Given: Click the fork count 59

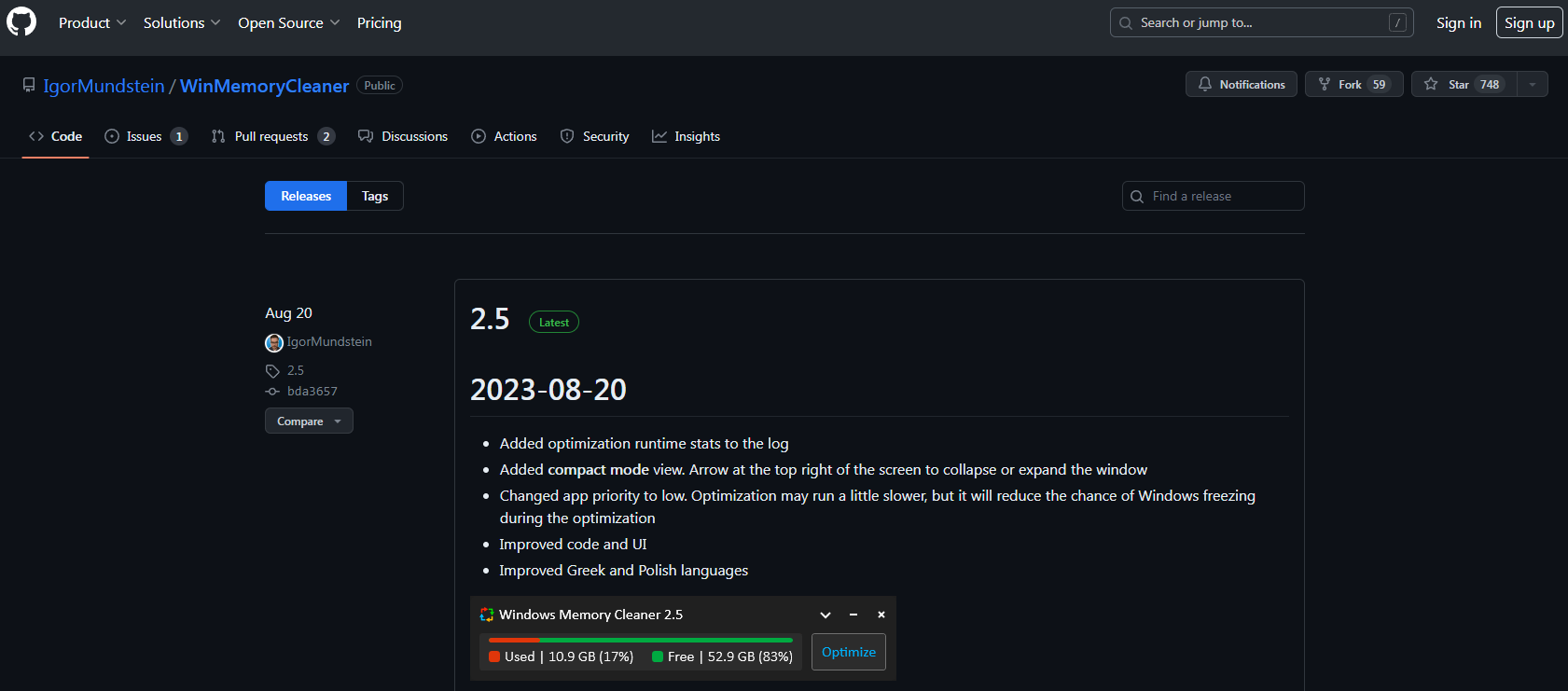Looking at the screenshot, I should pyautogui.click(x=1379, y=84).
